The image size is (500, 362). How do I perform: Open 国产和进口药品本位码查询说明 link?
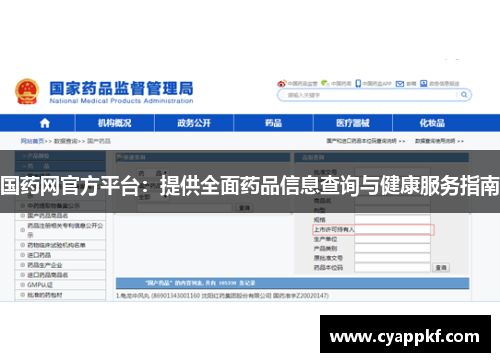361,141
